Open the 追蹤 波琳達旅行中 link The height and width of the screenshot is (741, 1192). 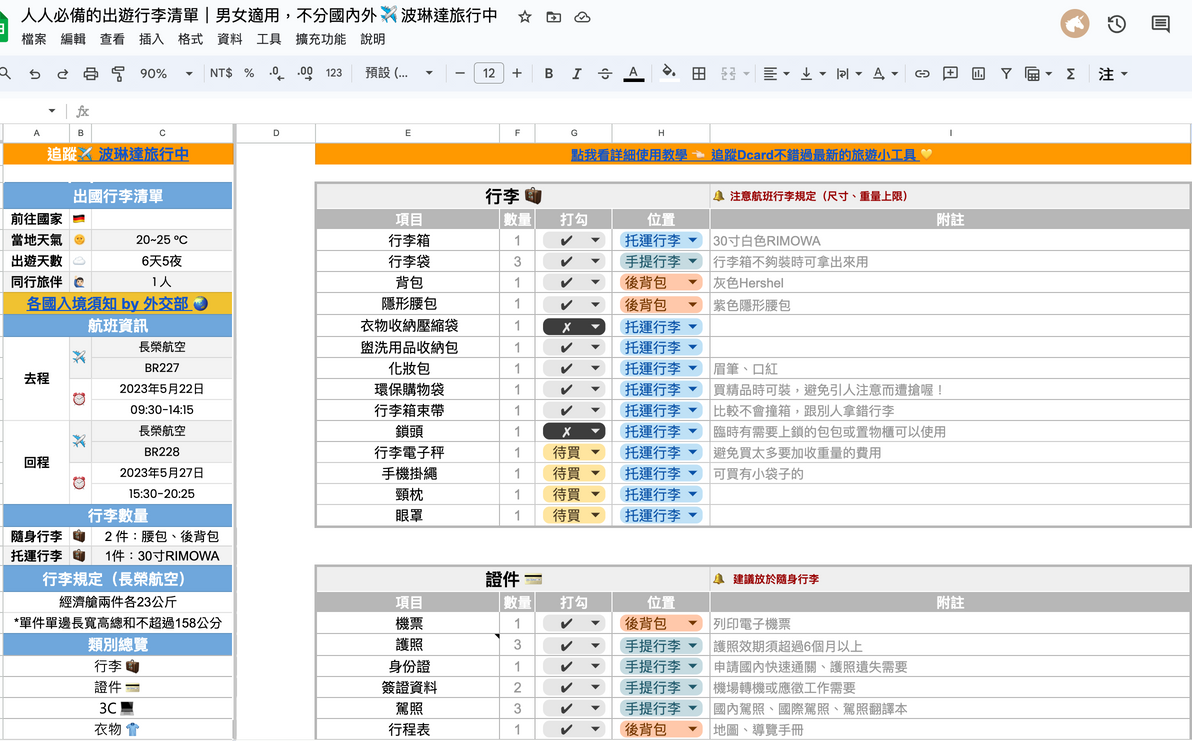(118, 154)
